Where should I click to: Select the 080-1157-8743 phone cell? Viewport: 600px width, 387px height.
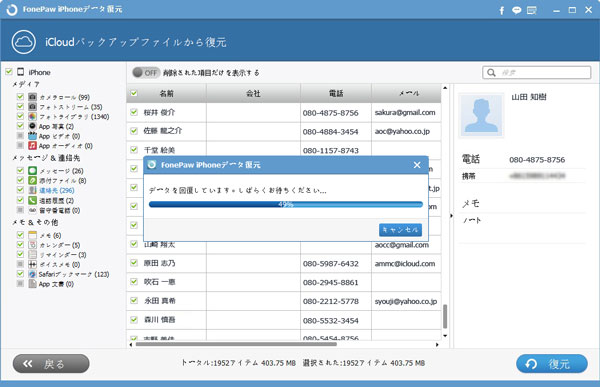[336, 150]
